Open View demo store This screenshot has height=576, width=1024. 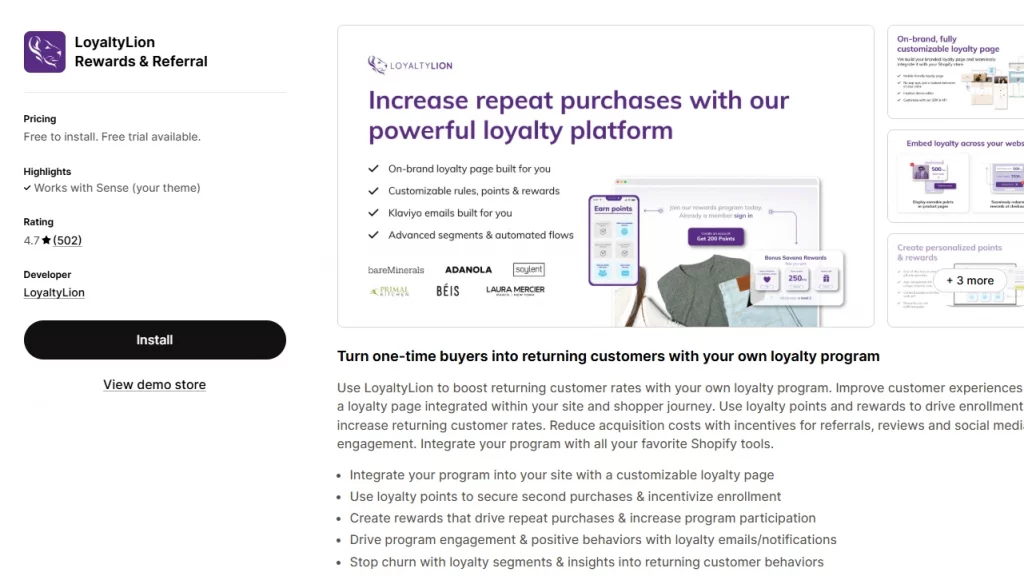[x=154, y=384]
